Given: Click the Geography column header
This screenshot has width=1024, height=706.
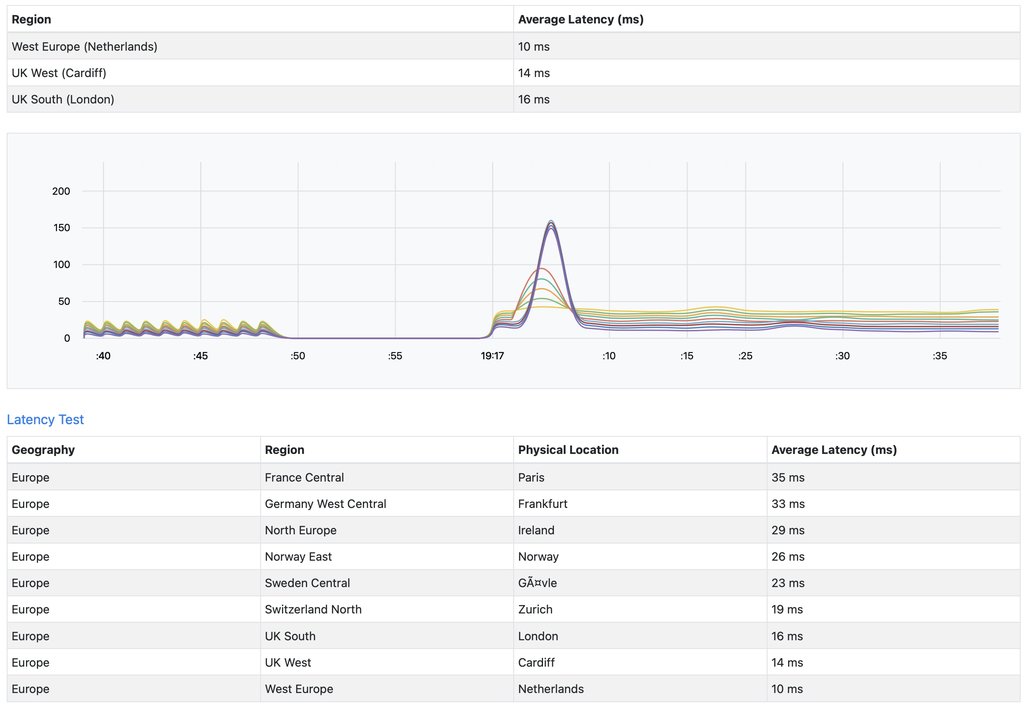Looking at the screenshot, I should tap(43, 450).
